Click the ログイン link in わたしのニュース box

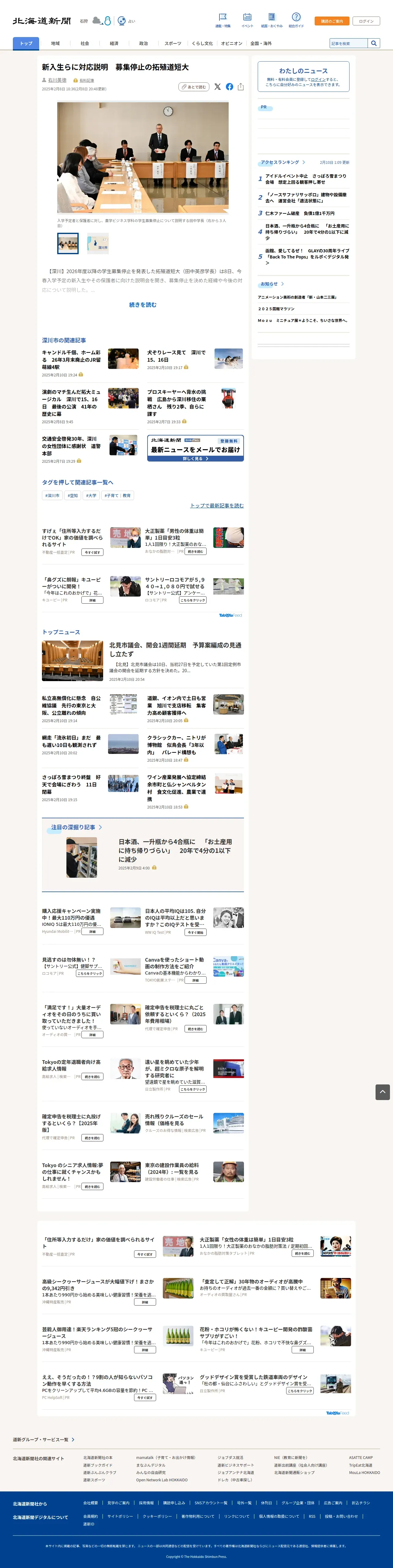pyautogui.click(x=318, y=79)
